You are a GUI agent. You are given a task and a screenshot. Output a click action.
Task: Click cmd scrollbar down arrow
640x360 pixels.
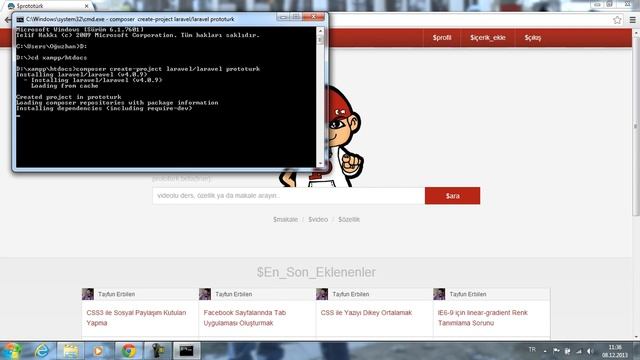click(x=320, y=164)
